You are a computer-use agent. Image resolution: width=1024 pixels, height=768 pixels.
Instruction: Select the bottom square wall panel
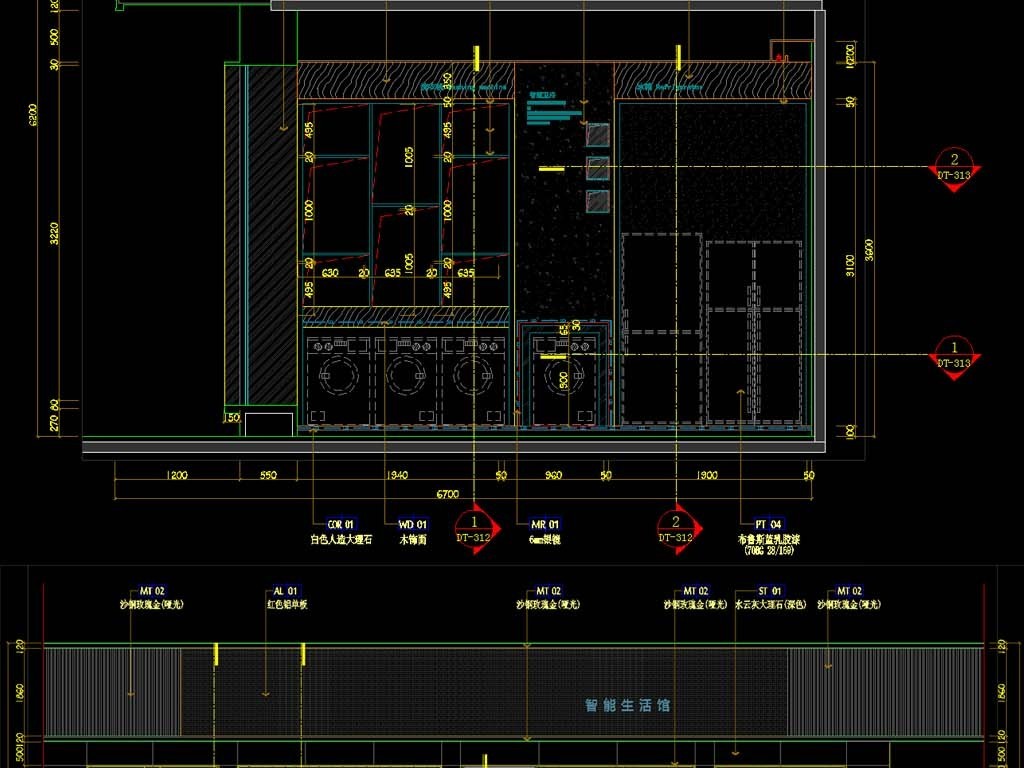tap(598, 200)
